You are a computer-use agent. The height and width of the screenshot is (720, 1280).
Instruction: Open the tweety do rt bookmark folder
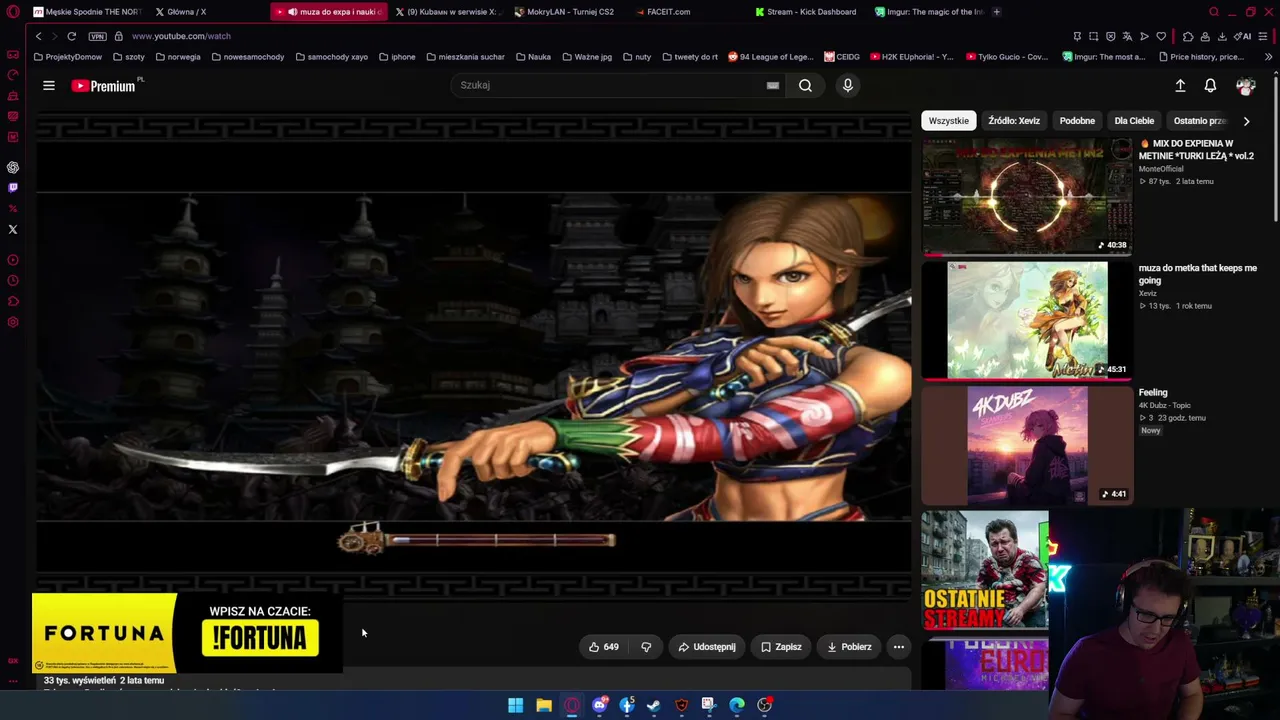[x=690, y=57]
